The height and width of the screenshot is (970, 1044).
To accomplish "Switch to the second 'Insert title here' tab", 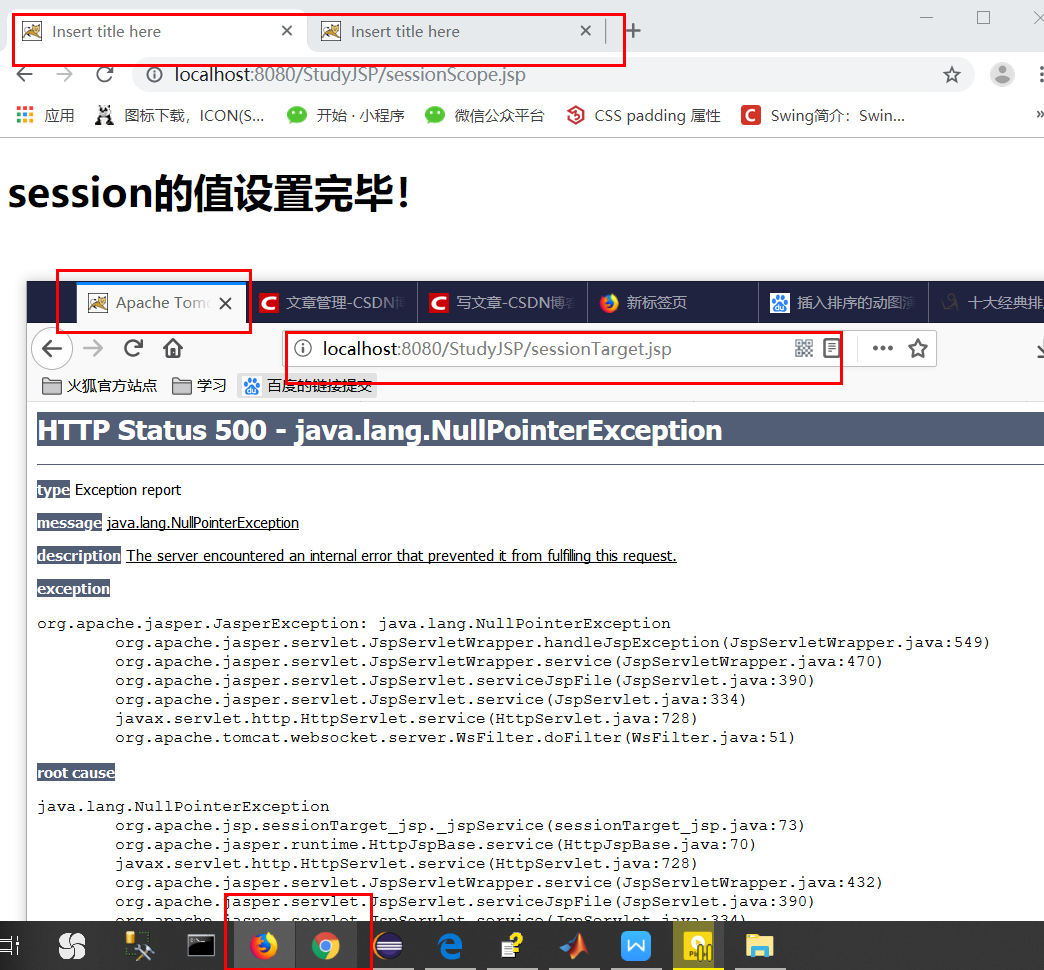I will (x=456, y=31).
